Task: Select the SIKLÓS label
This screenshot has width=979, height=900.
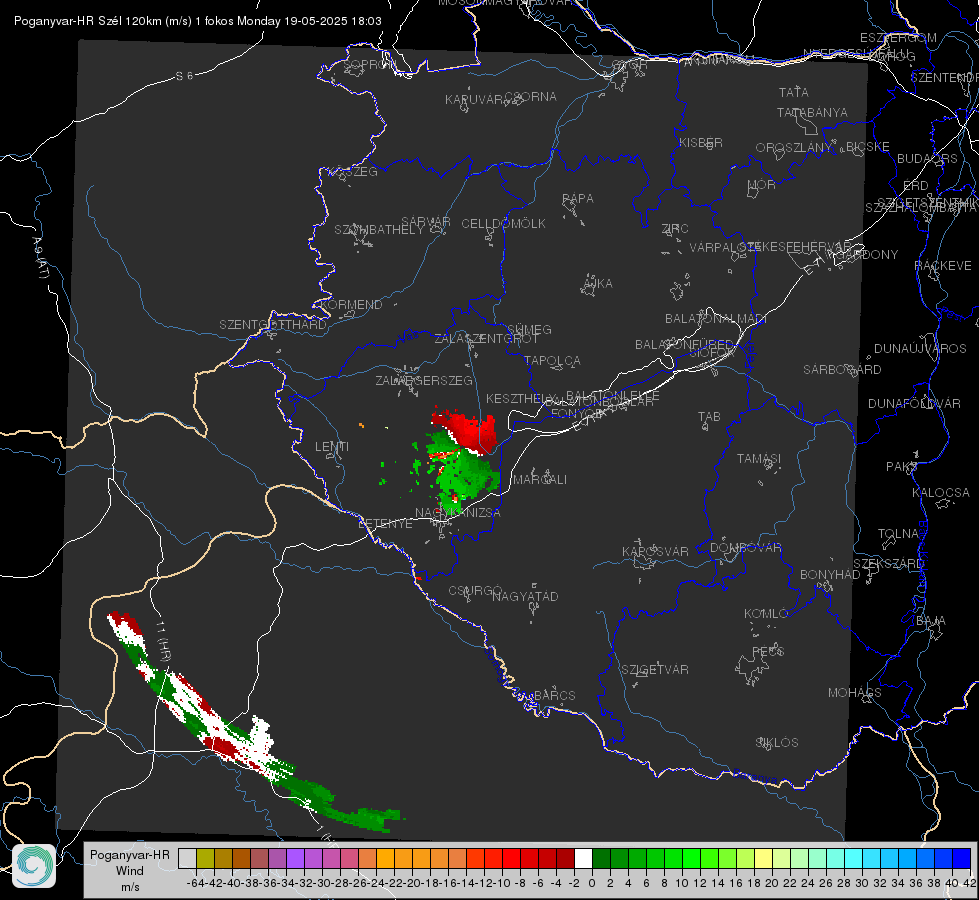Action: [x=777, y=743]
